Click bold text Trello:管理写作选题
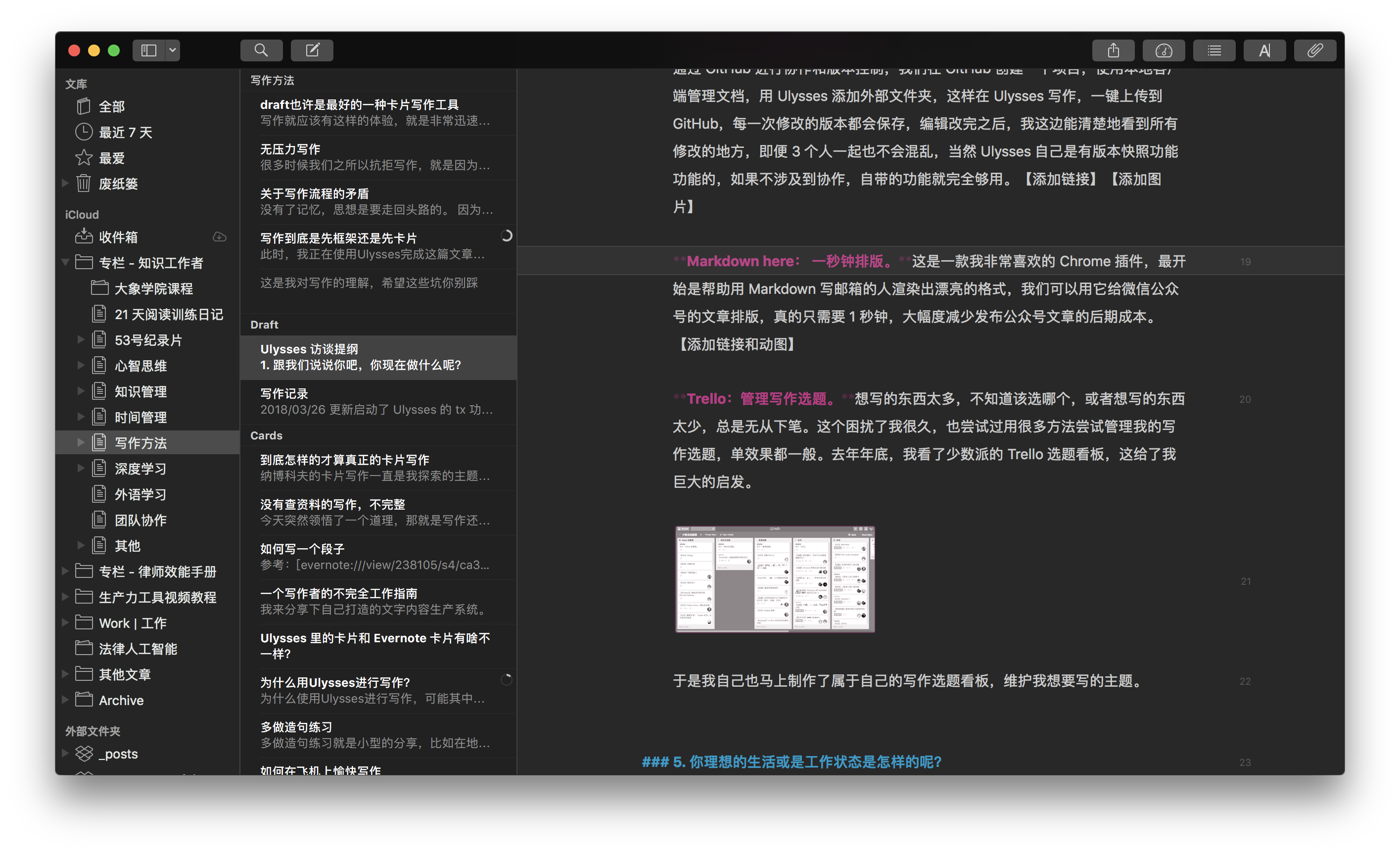 tap(761, 399)
